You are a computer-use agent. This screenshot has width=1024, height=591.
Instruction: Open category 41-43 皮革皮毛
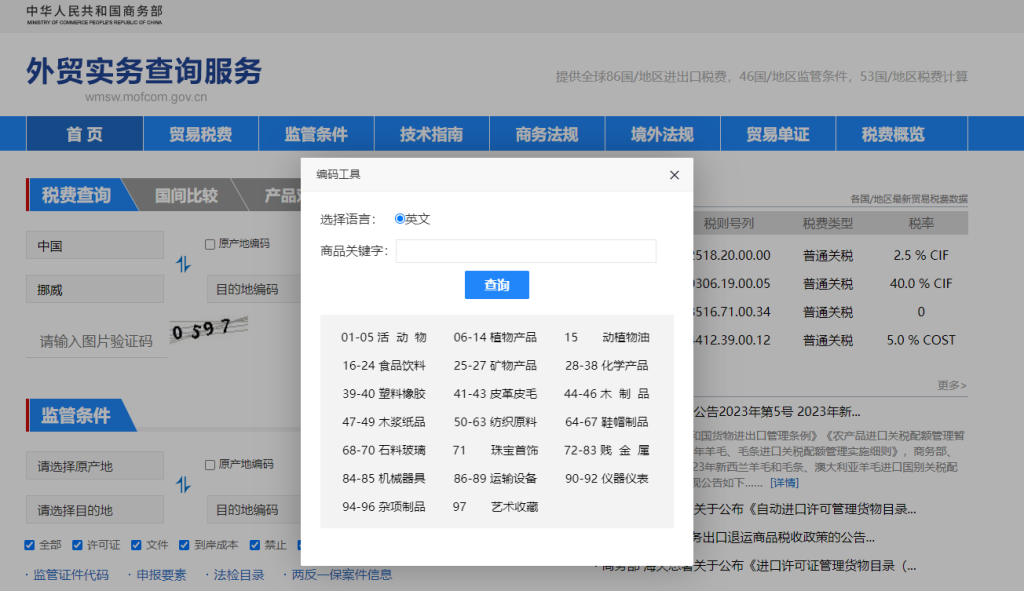(x=495, y=394)
